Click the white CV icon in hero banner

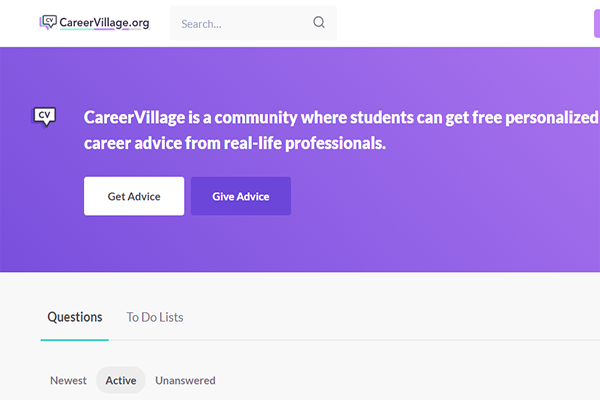[x=44, y=116]
